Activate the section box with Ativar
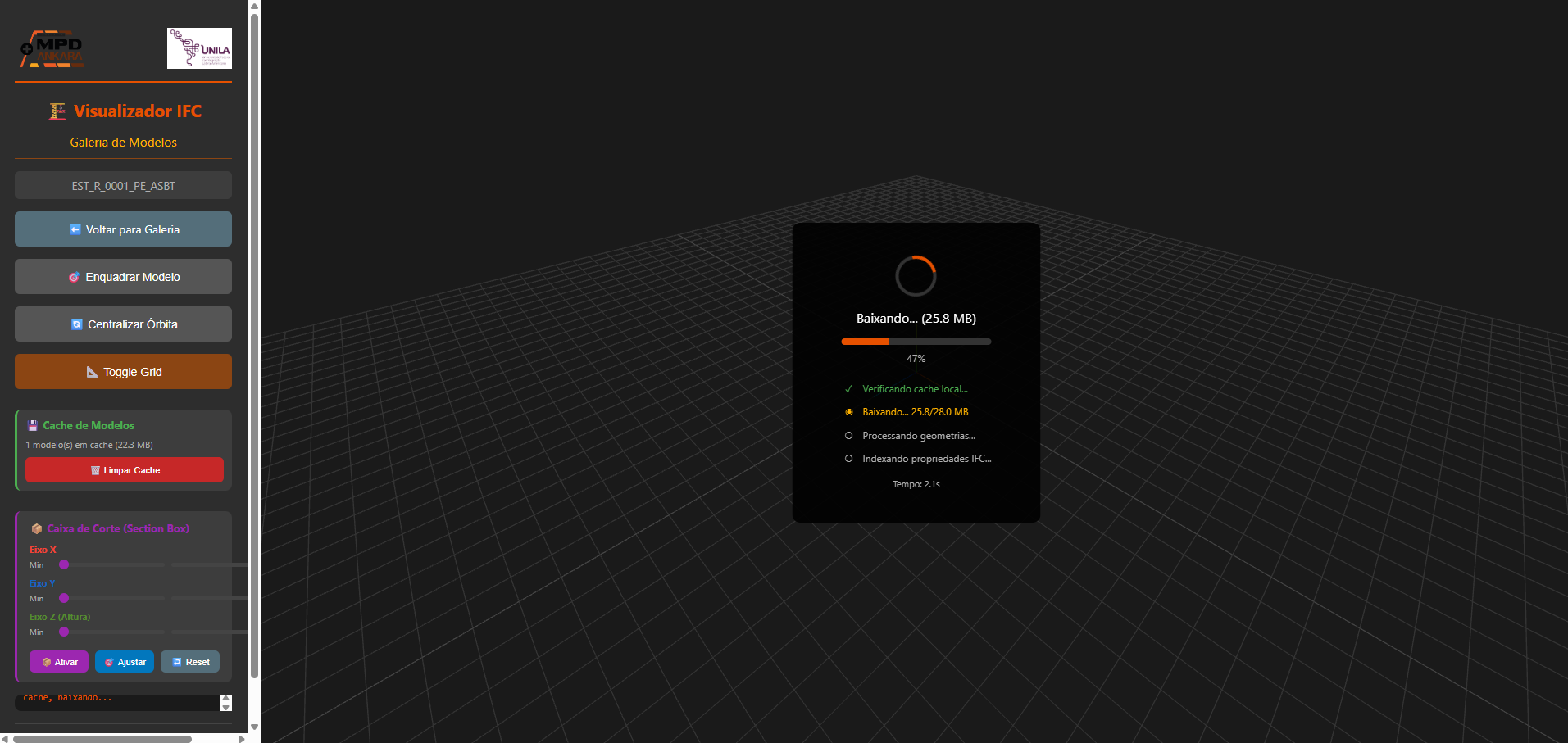The image size is (1568, 743). tap(59, 662)
